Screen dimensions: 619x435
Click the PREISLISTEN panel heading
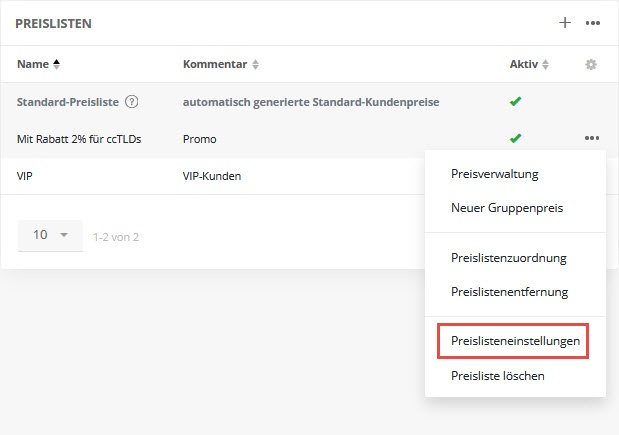point(53,24)
